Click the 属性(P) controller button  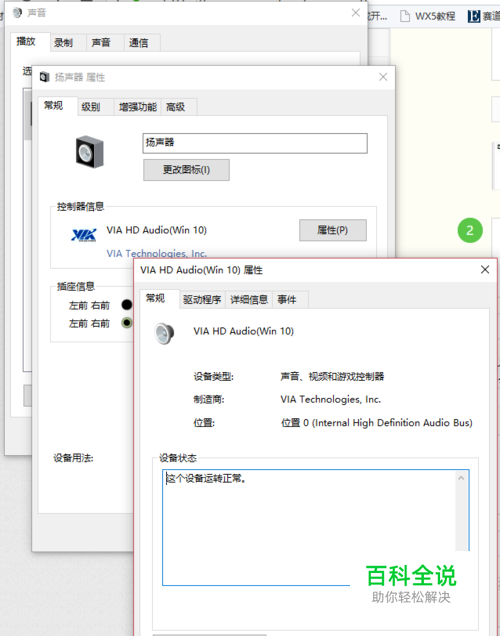333,230
